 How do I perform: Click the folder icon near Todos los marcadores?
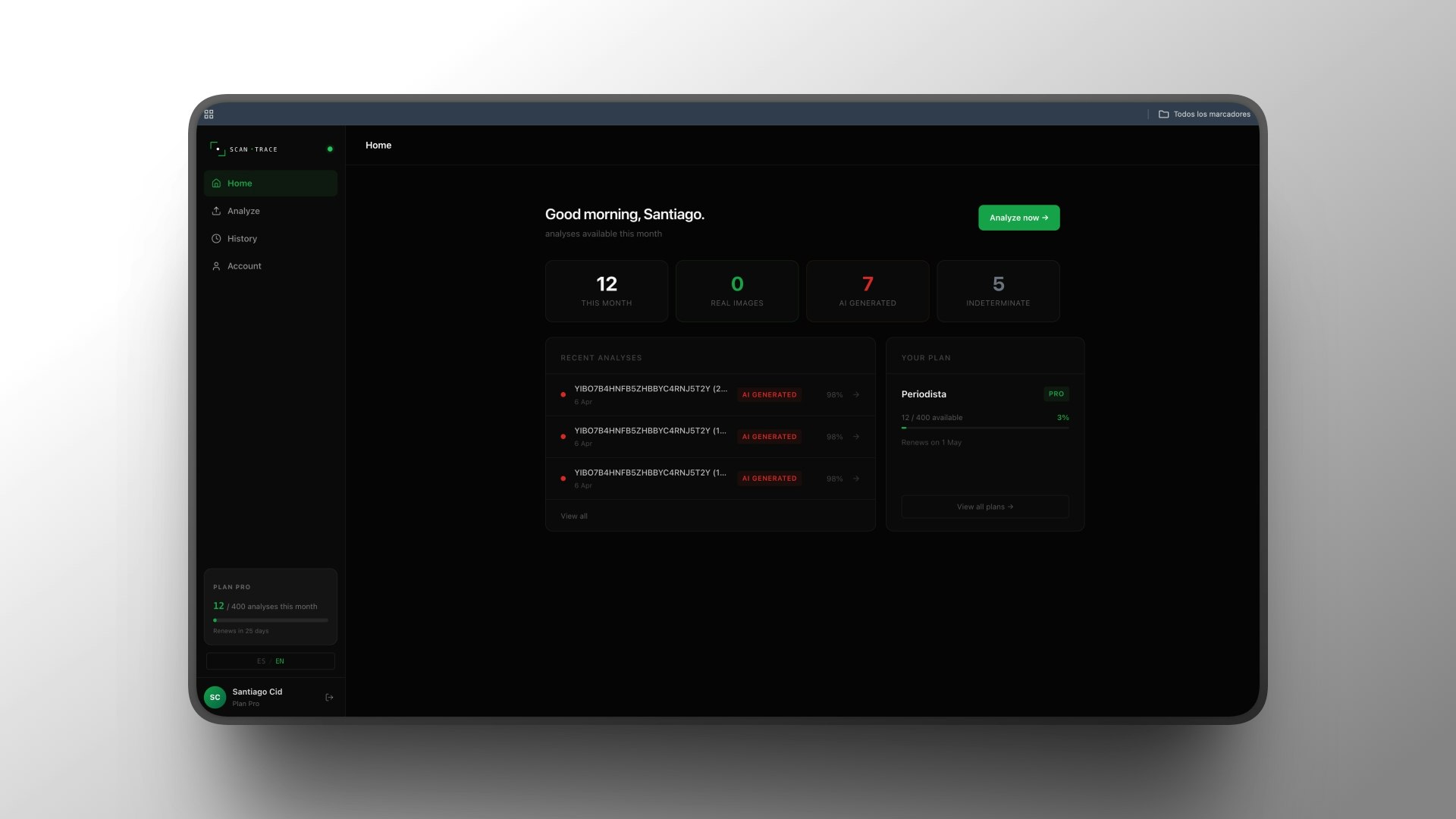tap(1166, 114)
